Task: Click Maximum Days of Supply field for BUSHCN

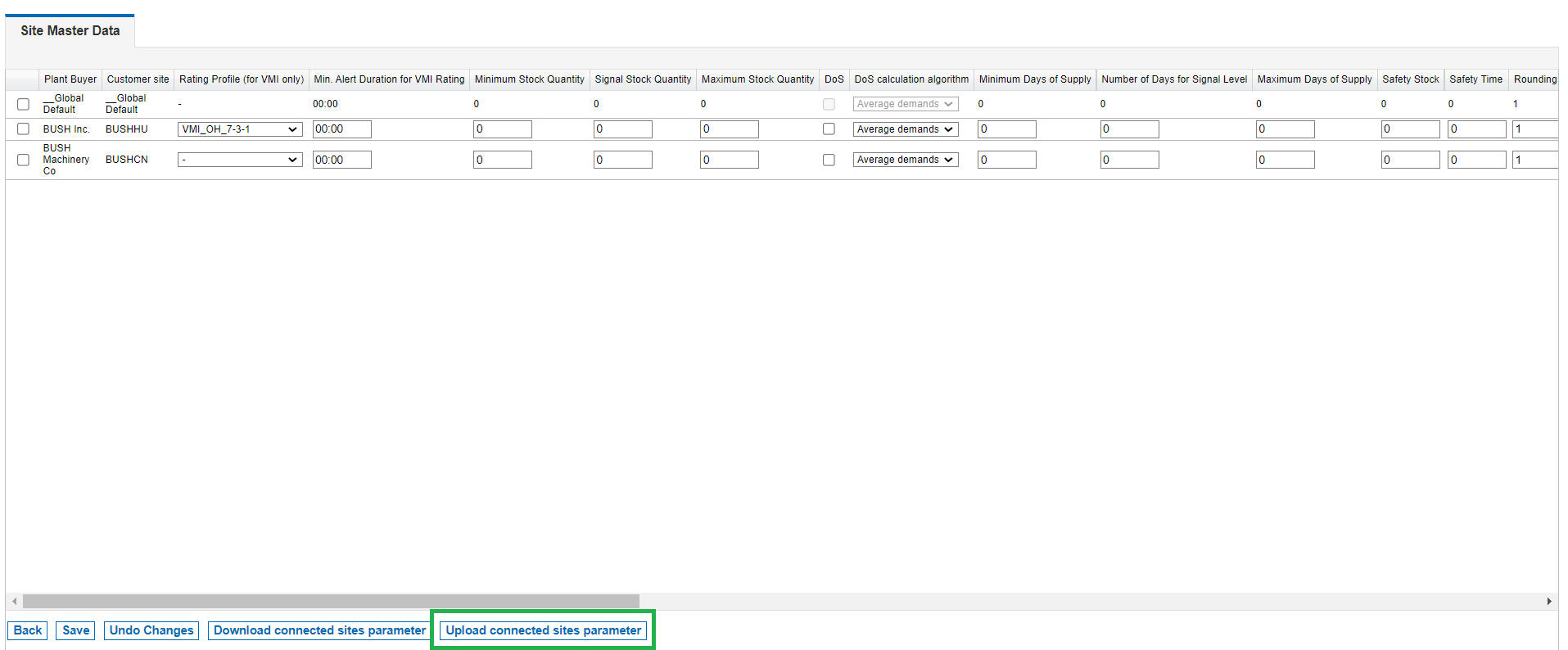Action: [1286, 160]
